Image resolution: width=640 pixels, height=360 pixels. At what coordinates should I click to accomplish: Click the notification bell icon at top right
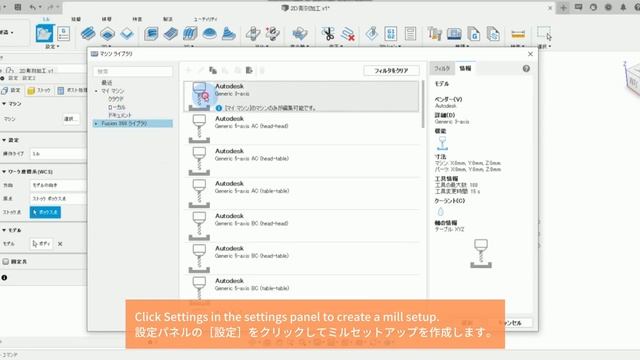[623, 7]
